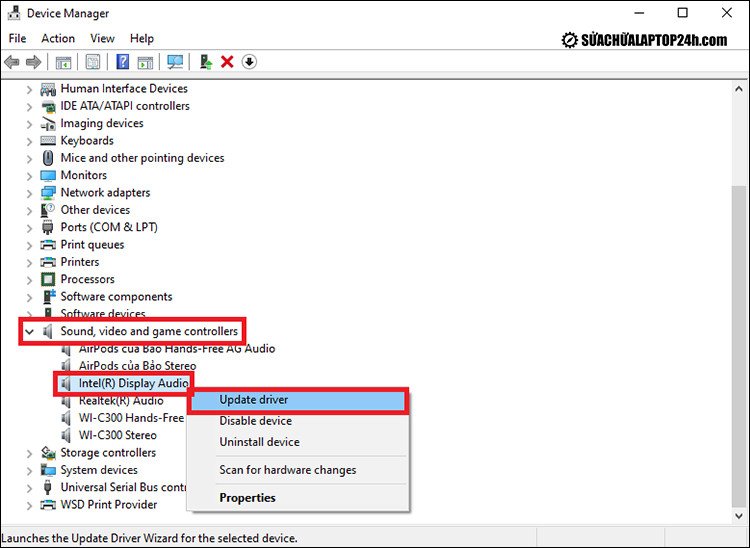Screen dimensions: 750x548
Task: Click the blue Help toolbar icon
Action: 122,62
